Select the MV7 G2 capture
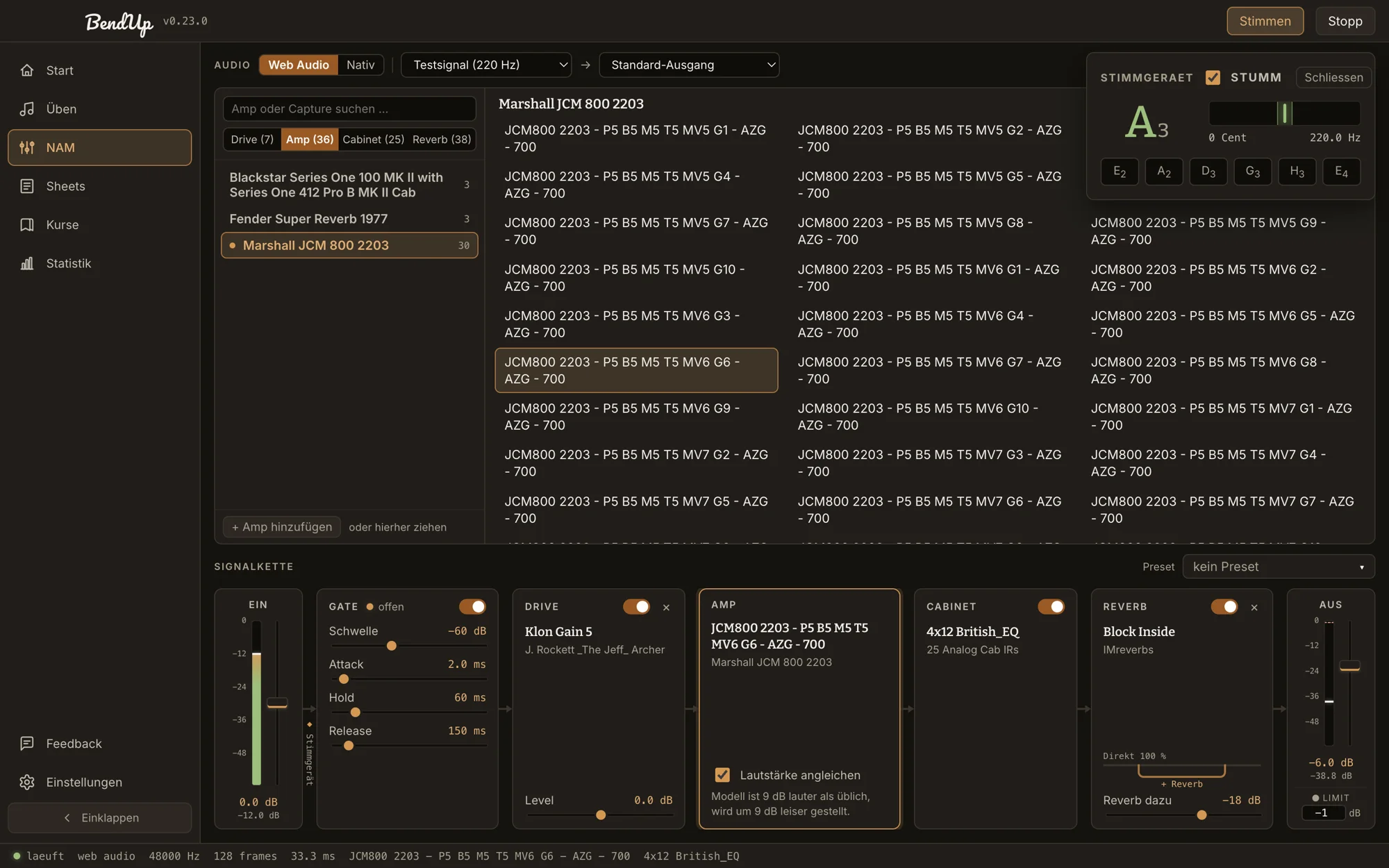Image resolution: width=1389 pixels, height=868 pixels. (x=636, y=463)
